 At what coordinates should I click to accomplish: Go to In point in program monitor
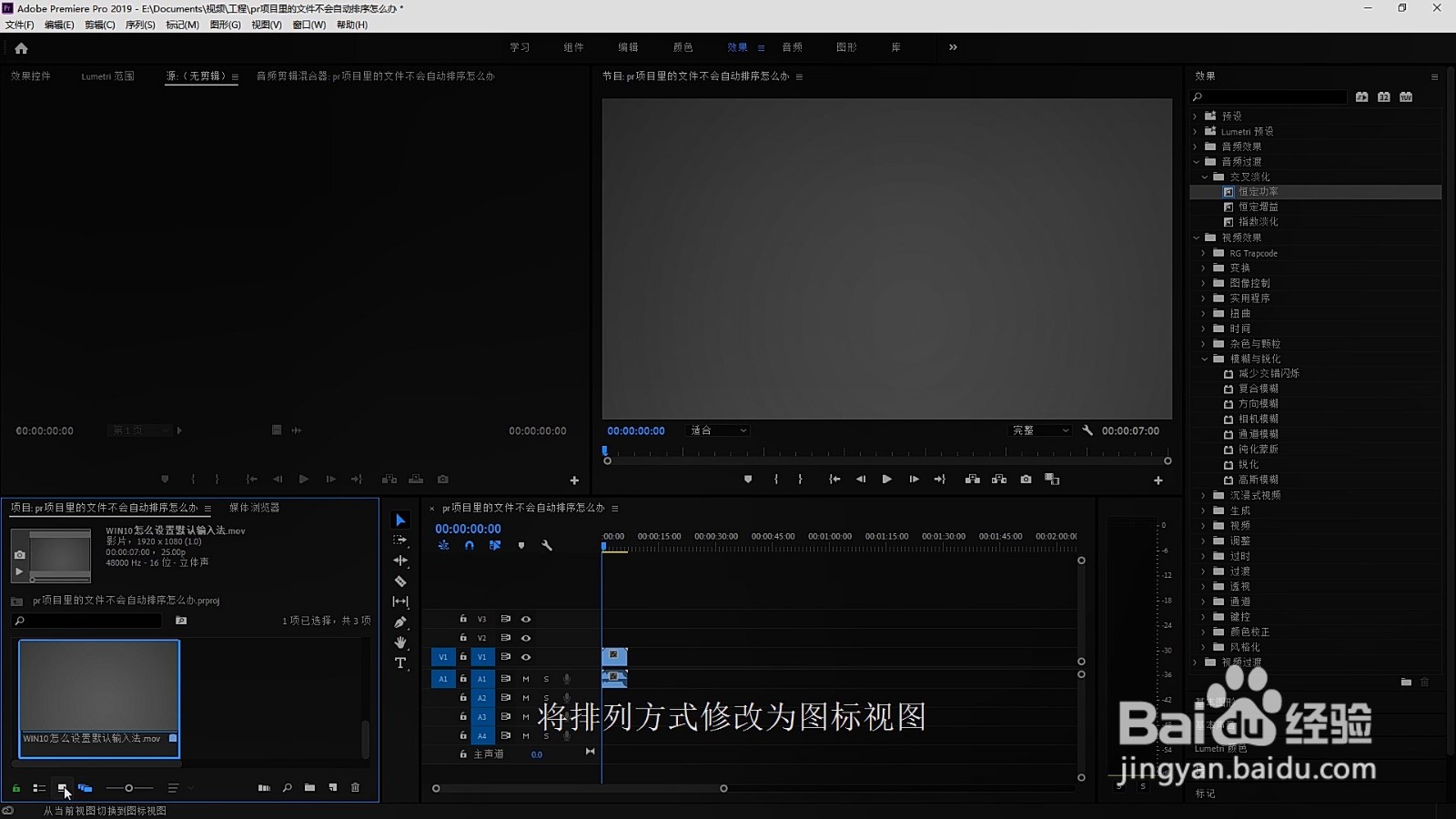(834, 480)
